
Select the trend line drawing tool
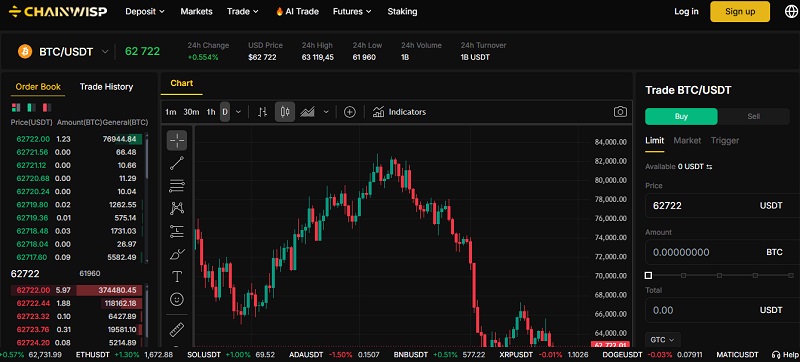177,163
